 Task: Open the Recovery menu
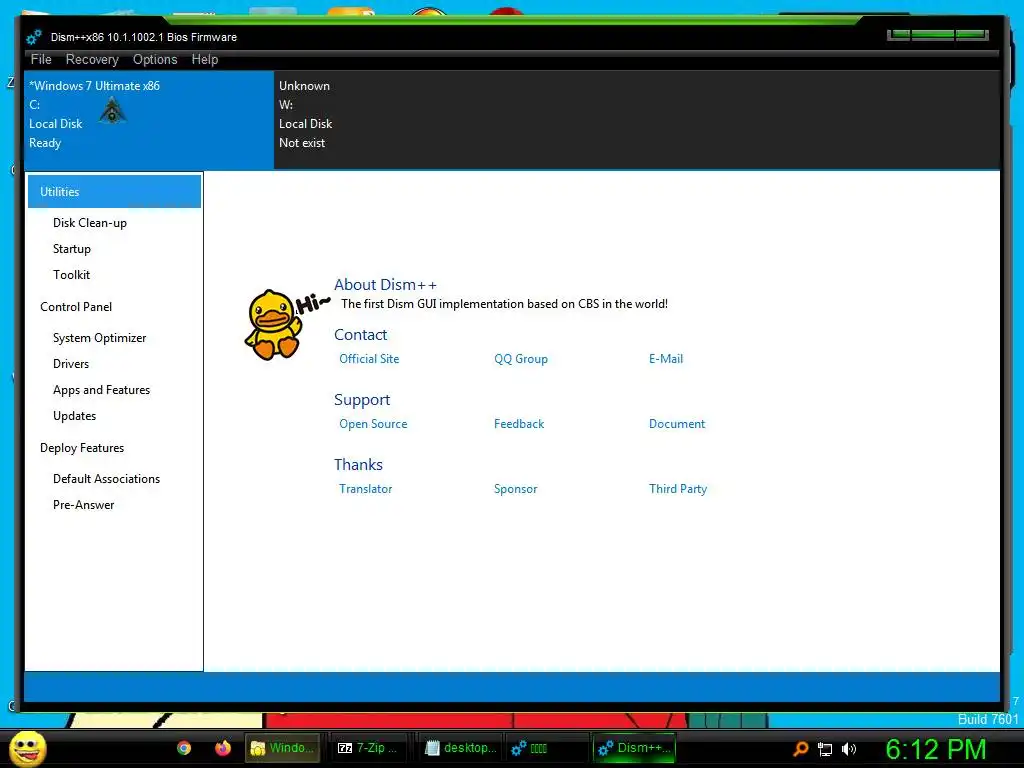point(92,59)
